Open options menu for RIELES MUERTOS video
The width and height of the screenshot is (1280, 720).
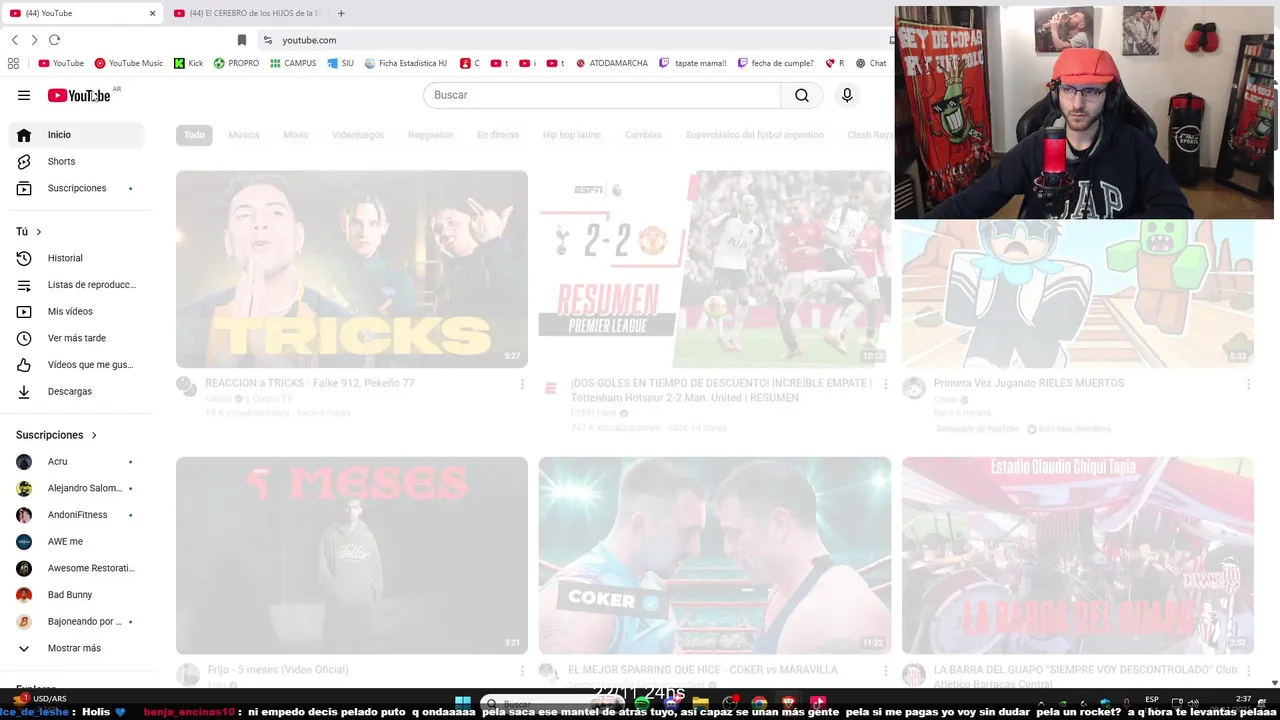(x=1248, y=384)
